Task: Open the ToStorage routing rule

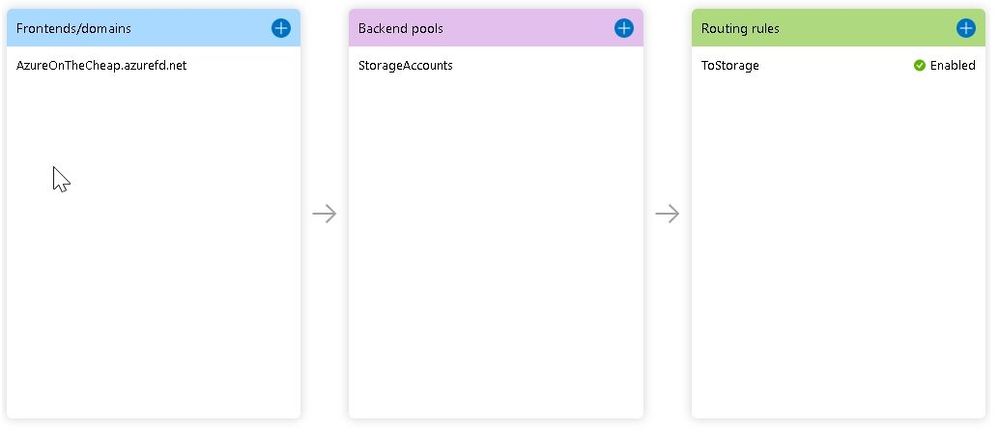Action: coord(730,66)
